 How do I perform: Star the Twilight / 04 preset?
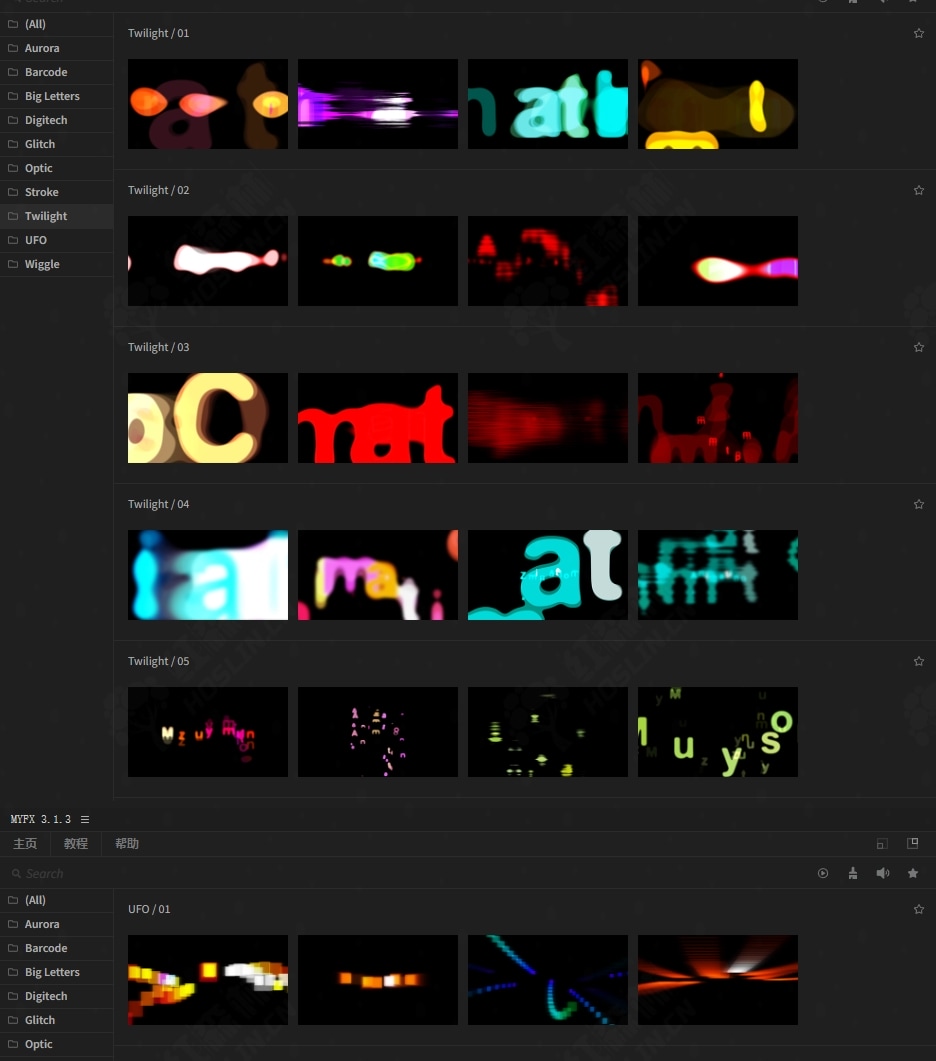click(x=918, y=504)
